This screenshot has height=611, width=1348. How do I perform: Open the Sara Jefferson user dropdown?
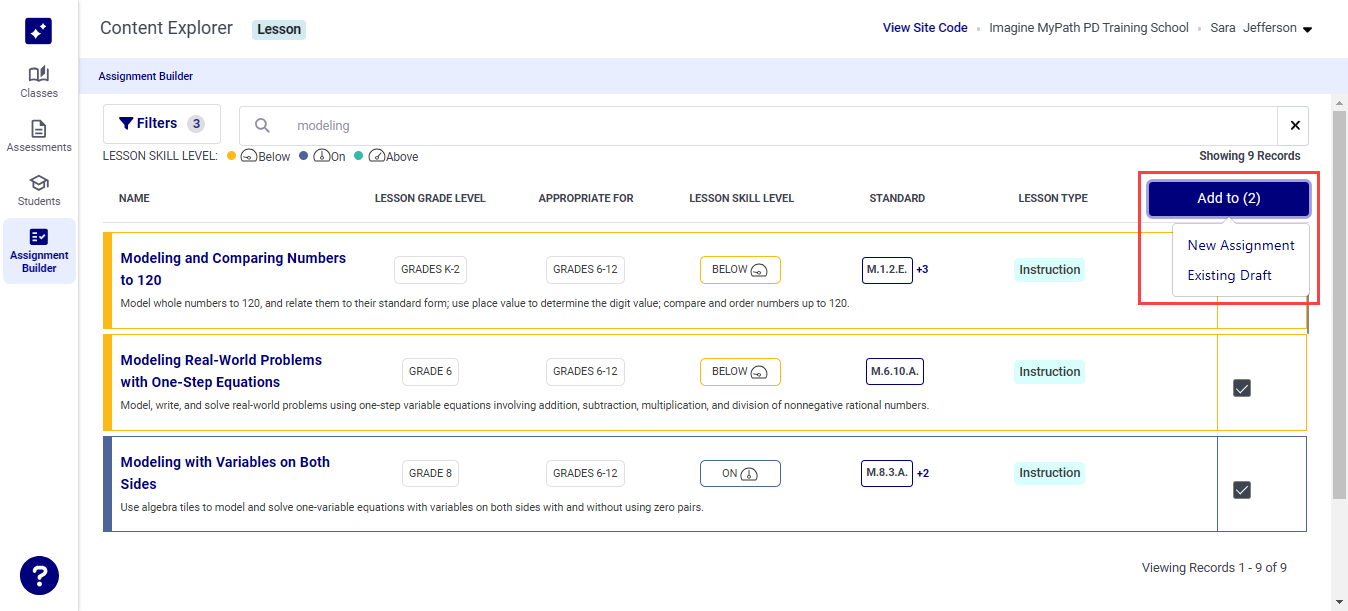point(1261,28)
